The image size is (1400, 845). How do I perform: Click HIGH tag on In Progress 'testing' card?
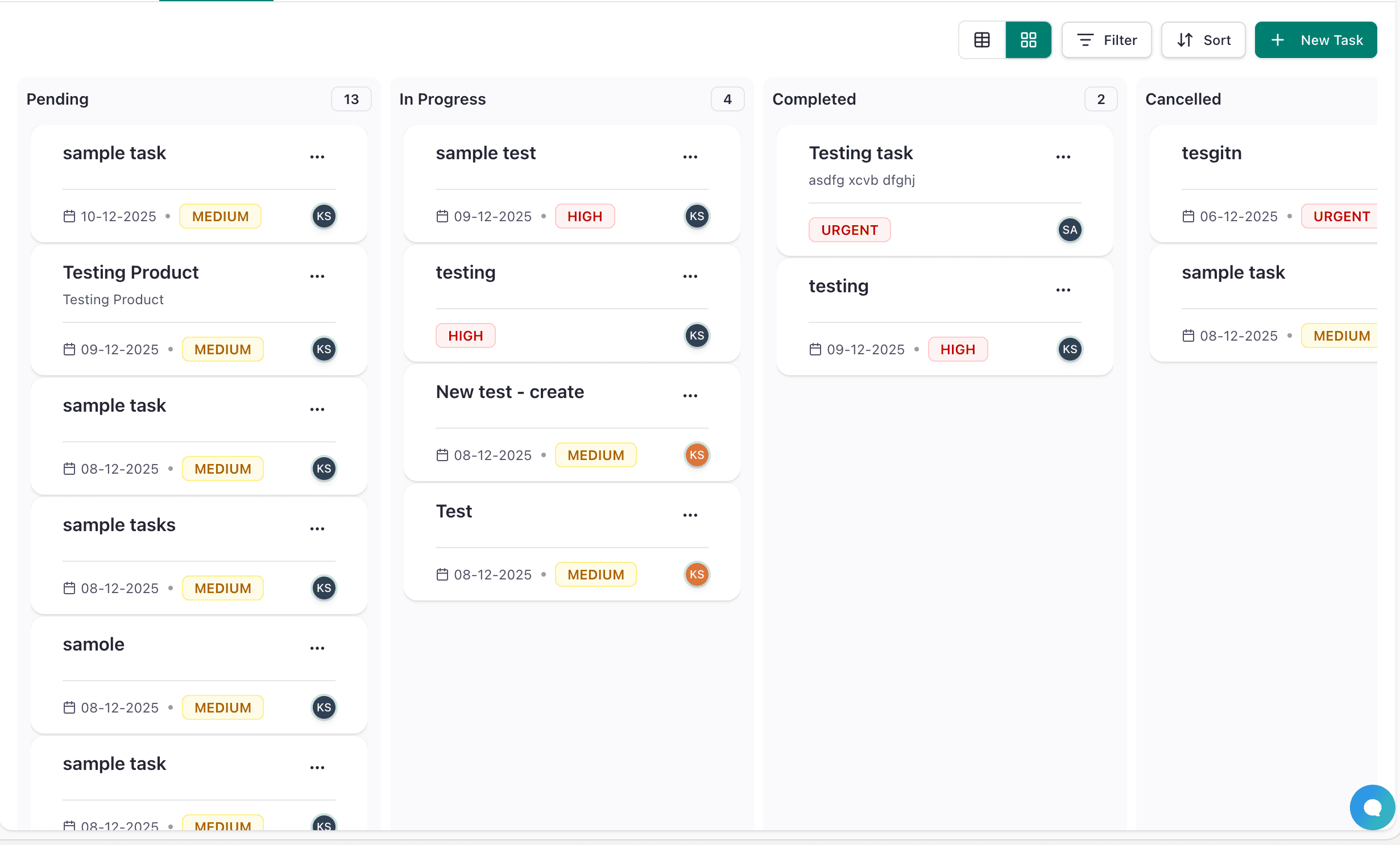pyautogui.click(x=465, y=335)
